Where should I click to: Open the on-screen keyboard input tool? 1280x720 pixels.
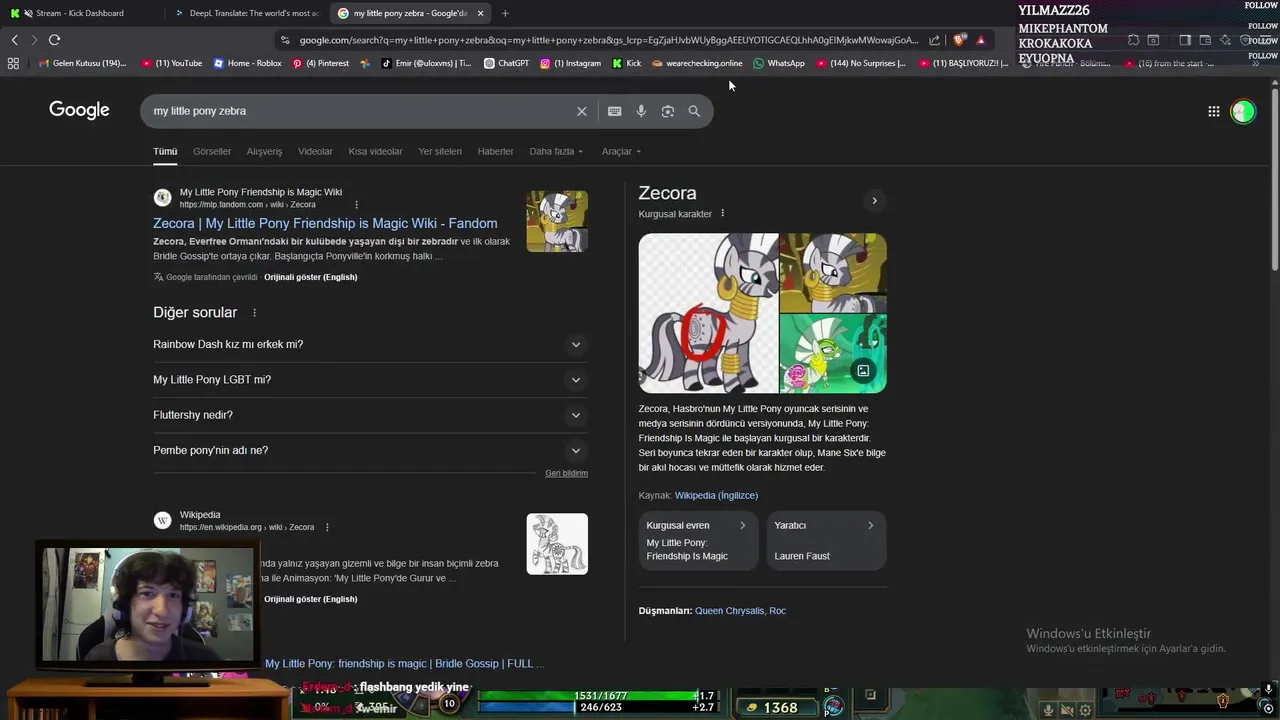click(614, 111)
